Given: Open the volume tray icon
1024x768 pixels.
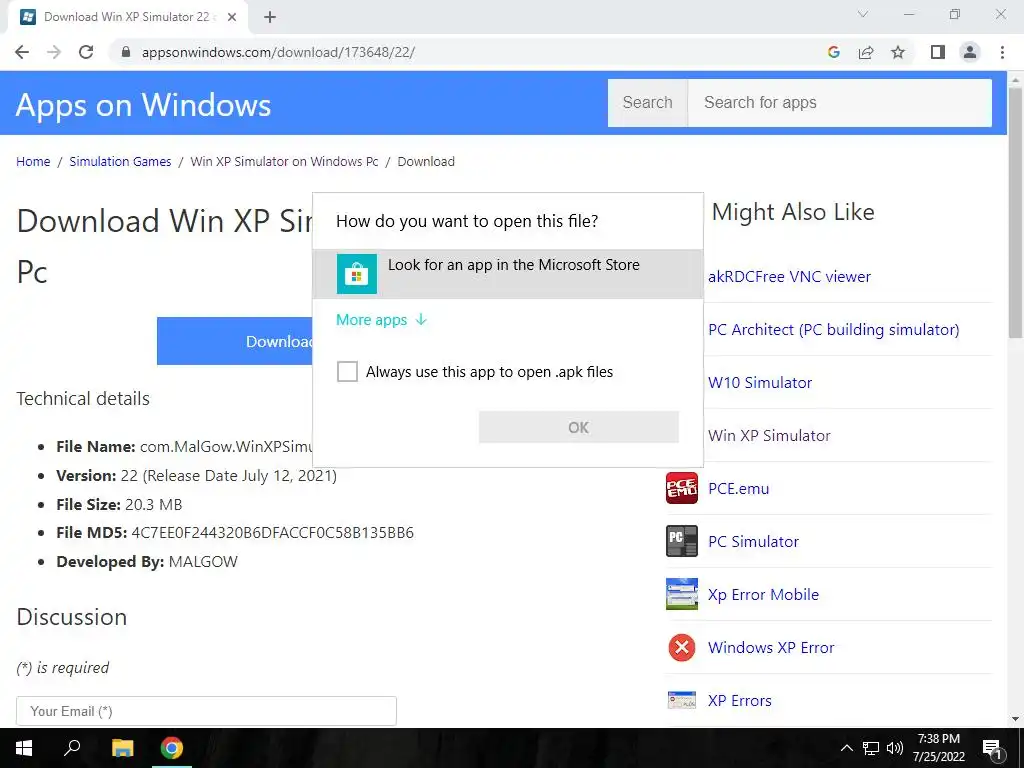Looking at the screenshot, I should coord(895,748).
